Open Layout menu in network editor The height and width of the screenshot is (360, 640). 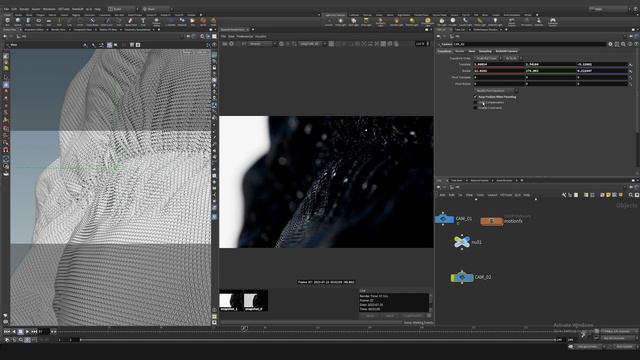492,195
